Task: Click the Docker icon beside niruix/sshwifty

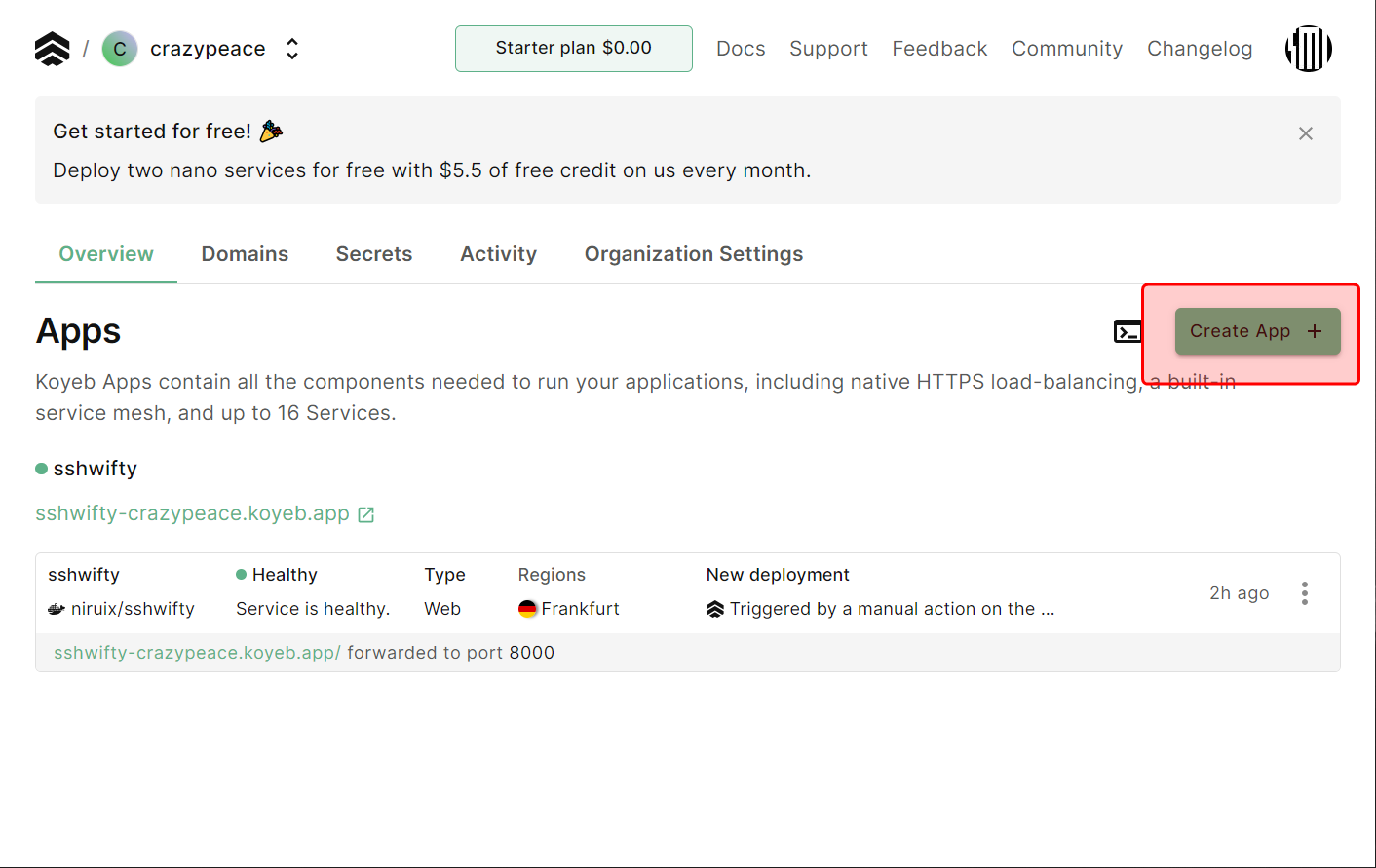Action: click(57, 609)
